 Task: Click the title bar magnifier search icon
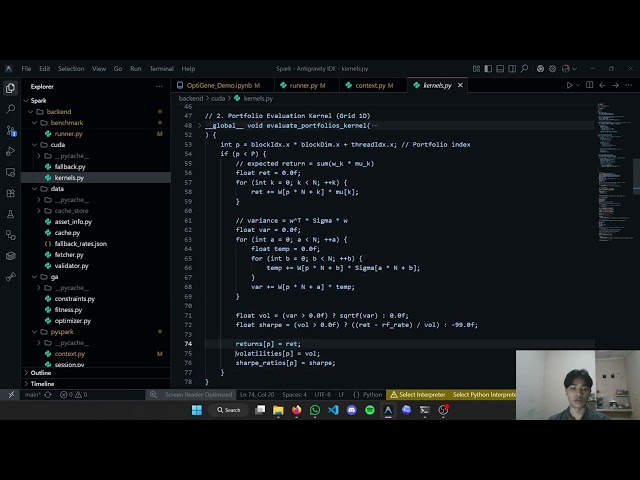(524, 69)
